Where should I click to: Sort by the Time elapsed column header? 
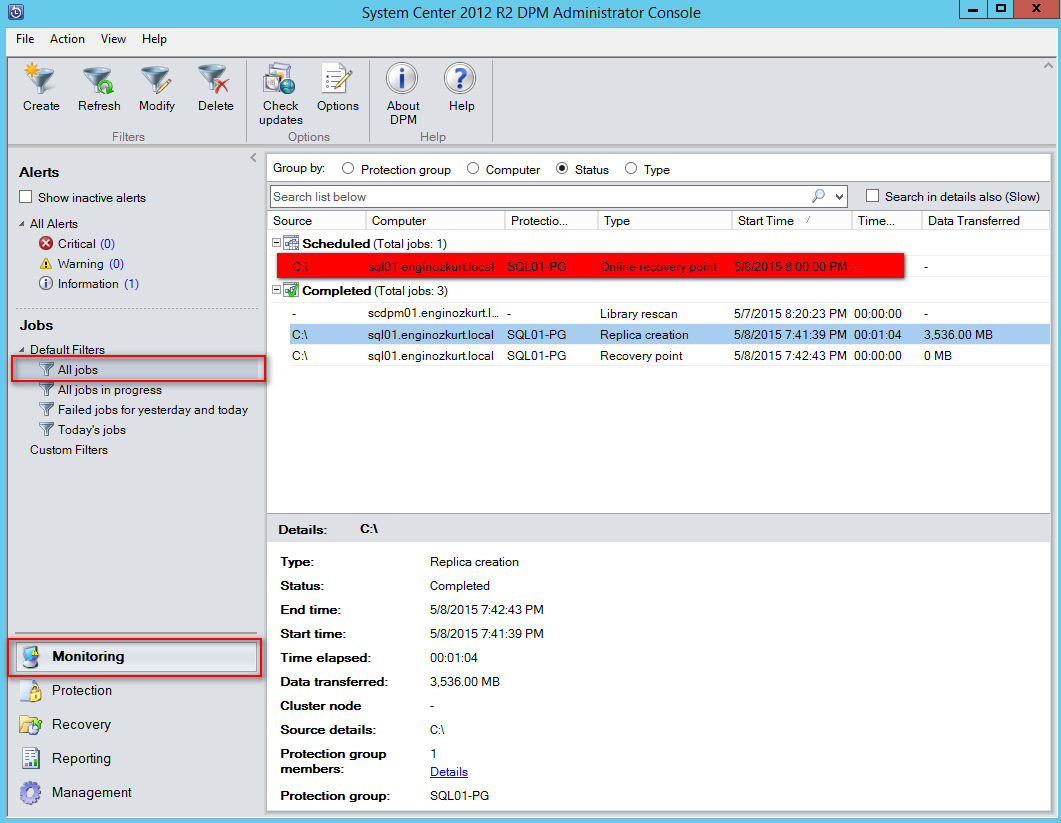pos(886,221)
